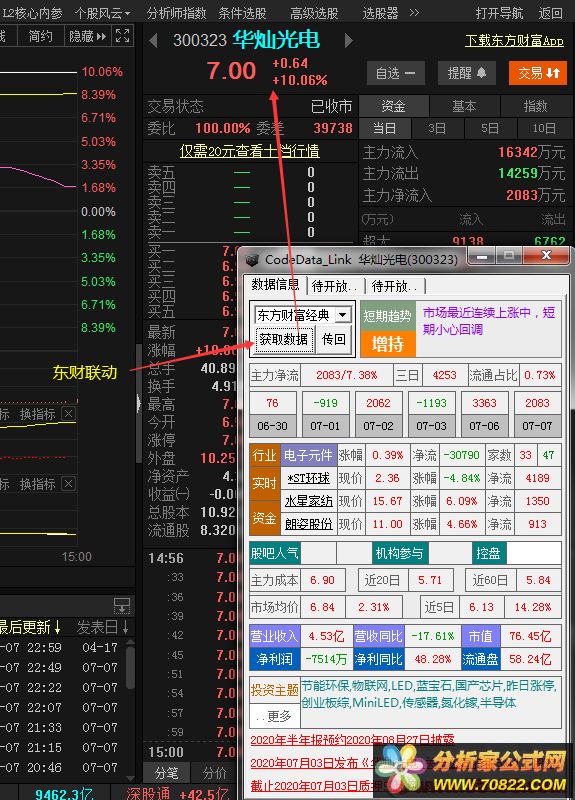Click 流通盘 label

(481, 659)
